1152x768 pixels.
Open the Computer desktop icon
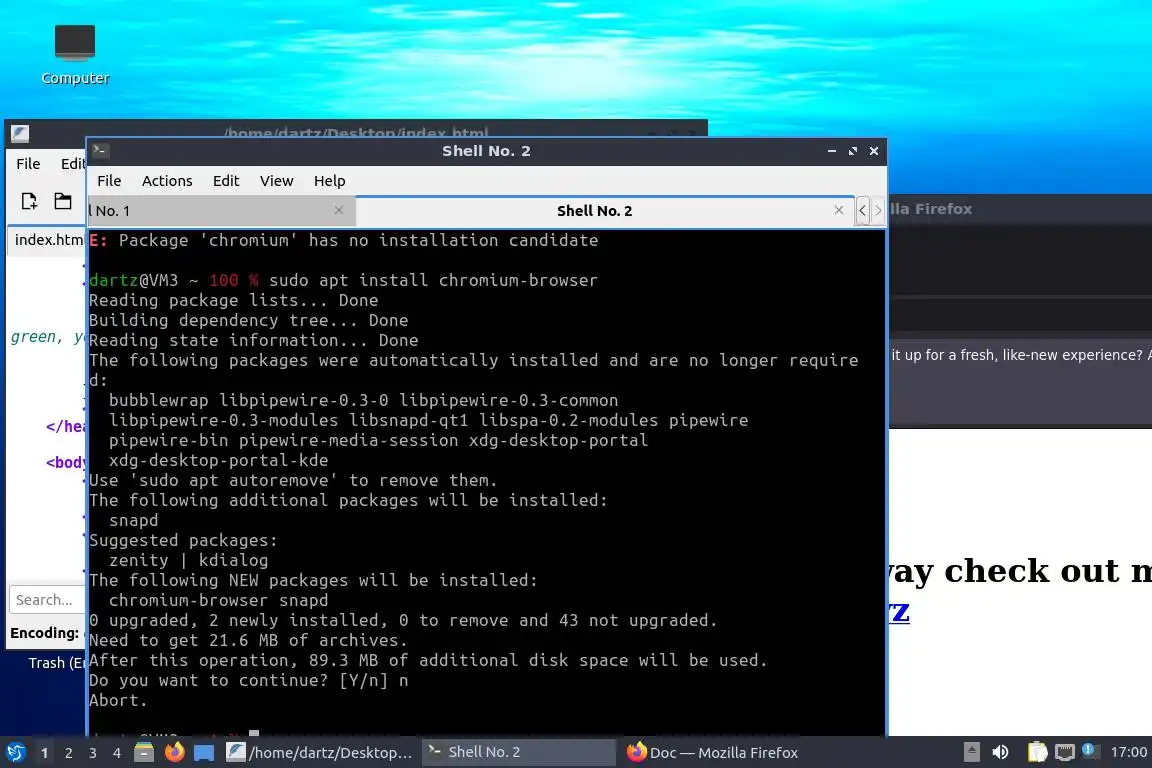point(75,54)
